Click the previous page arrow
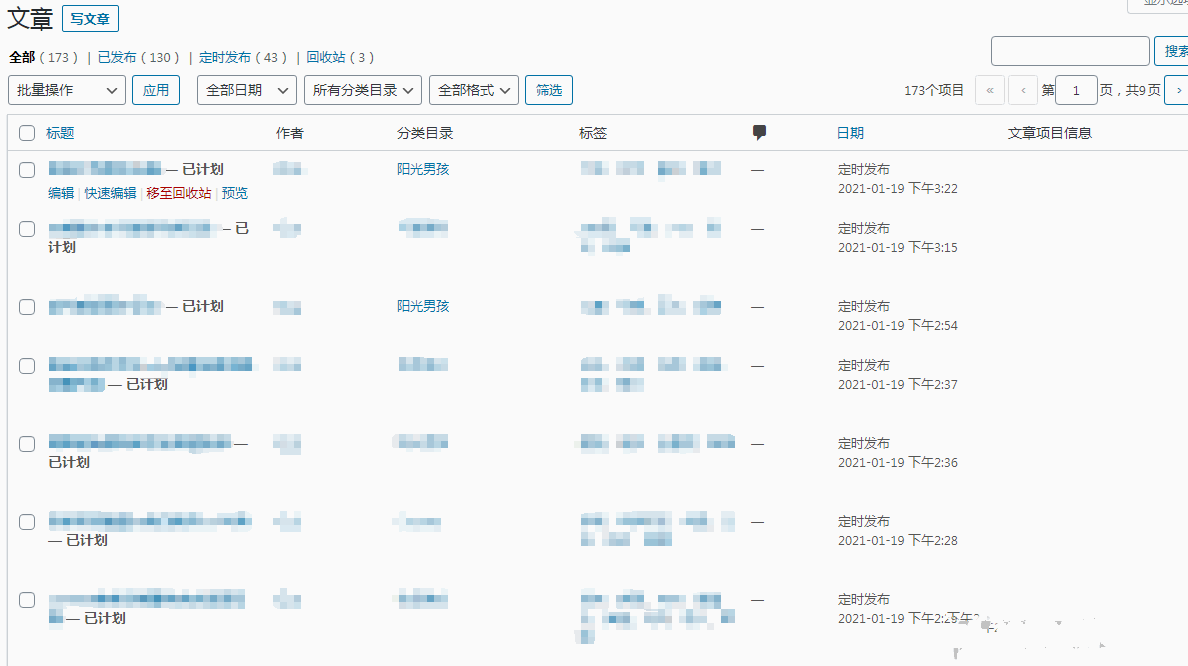This screenshot has width=1188, height=666. [x=1023, y=91]
